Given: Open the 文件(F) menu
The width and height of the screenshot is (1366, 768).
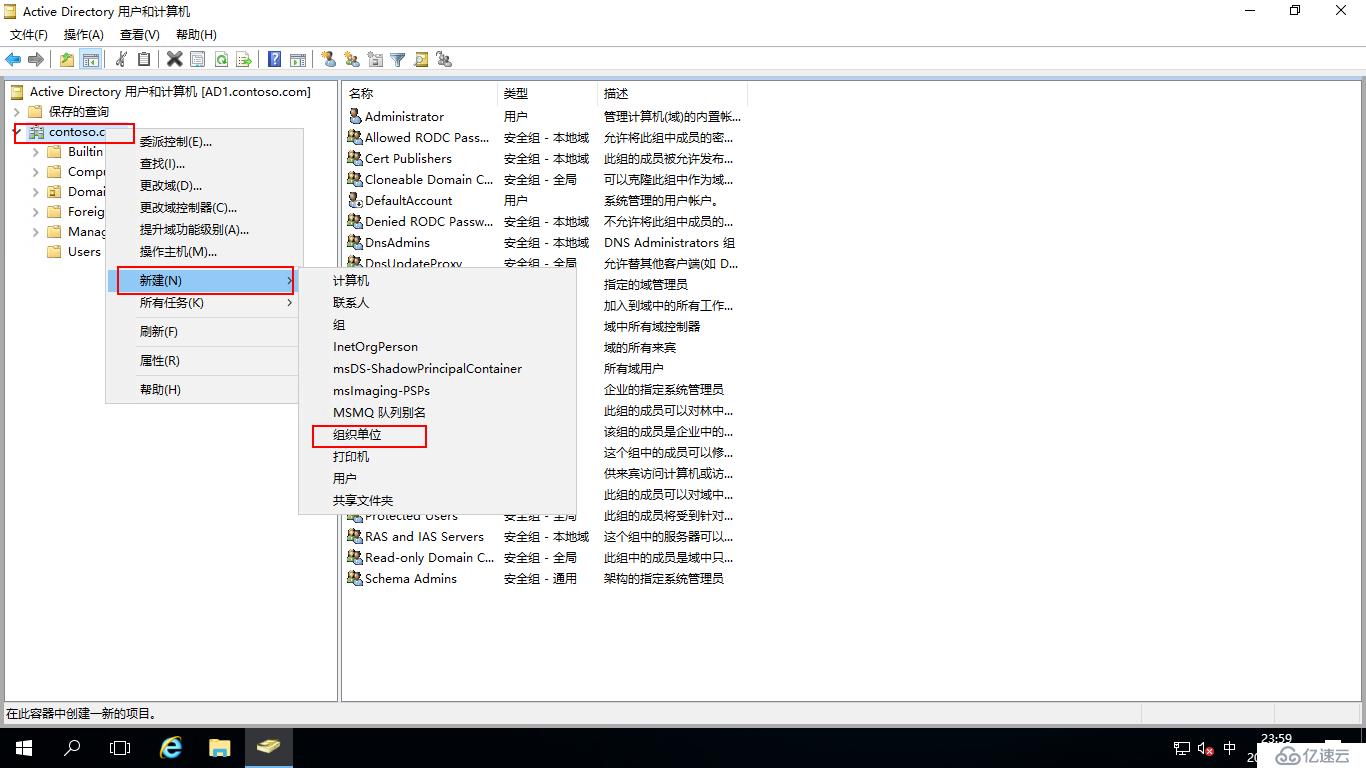Looking at the screenshot, I should tap(29, 35).
